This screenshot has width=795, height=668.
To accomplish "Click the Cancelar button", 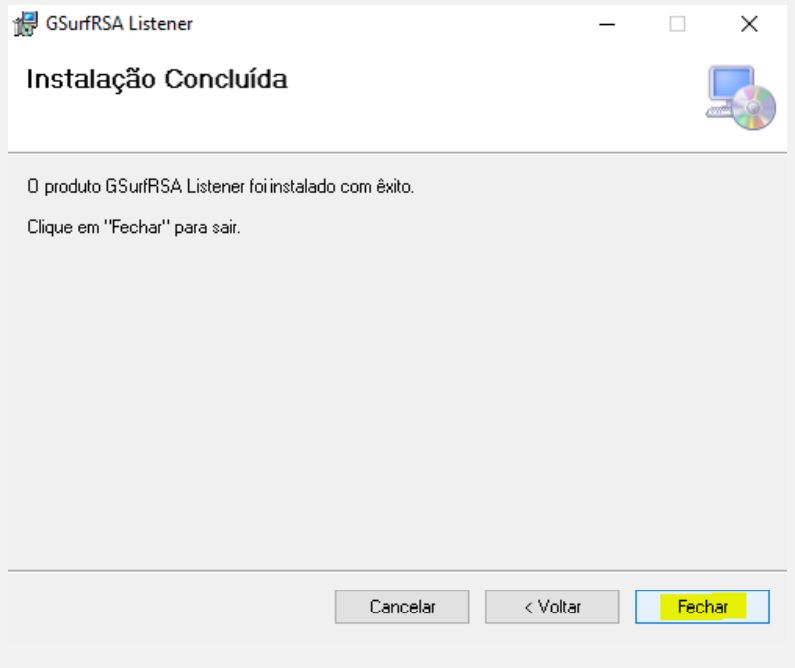I will 402,607.
